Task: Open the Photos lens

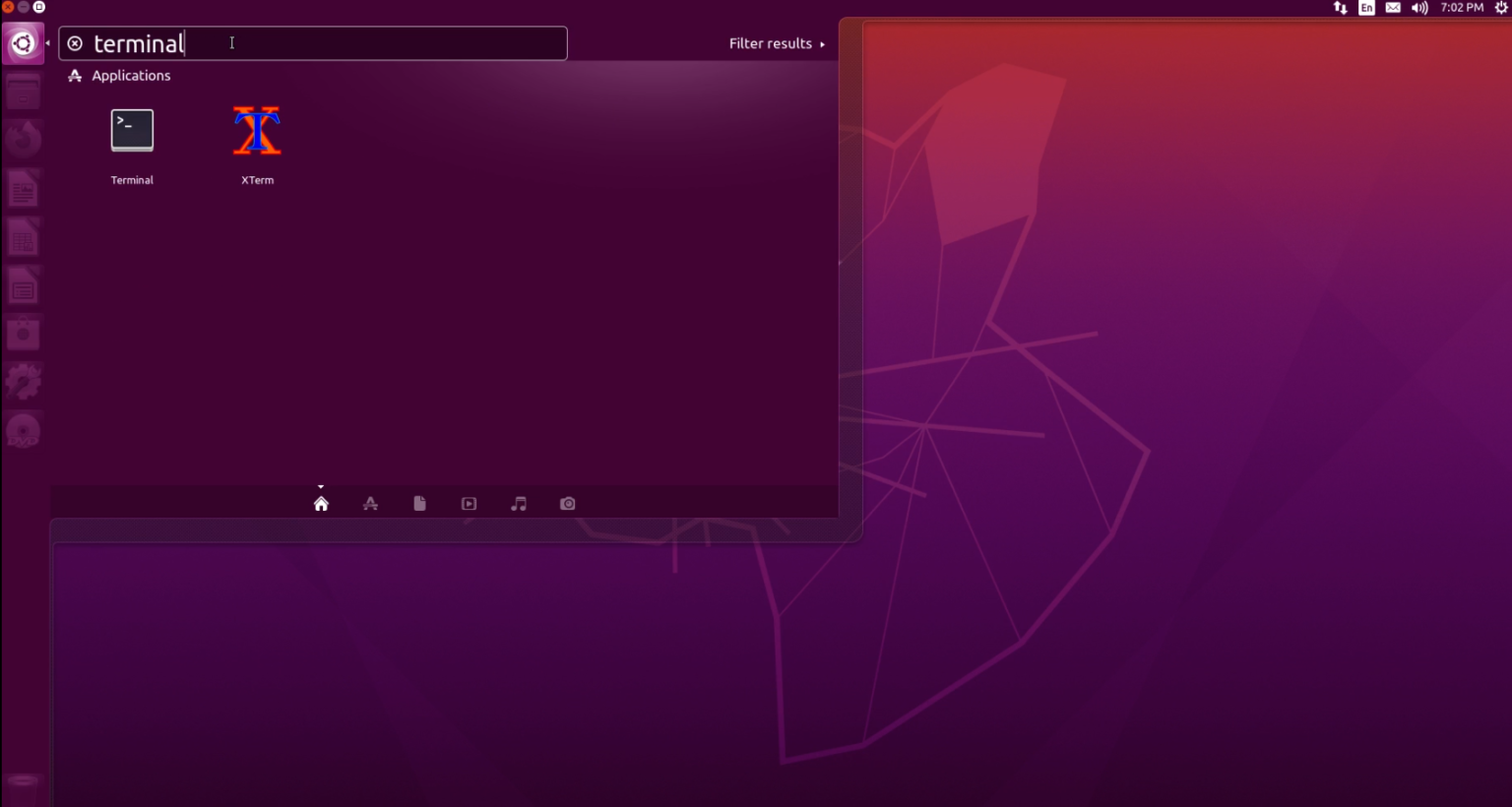Action: [x=567, y=503]
